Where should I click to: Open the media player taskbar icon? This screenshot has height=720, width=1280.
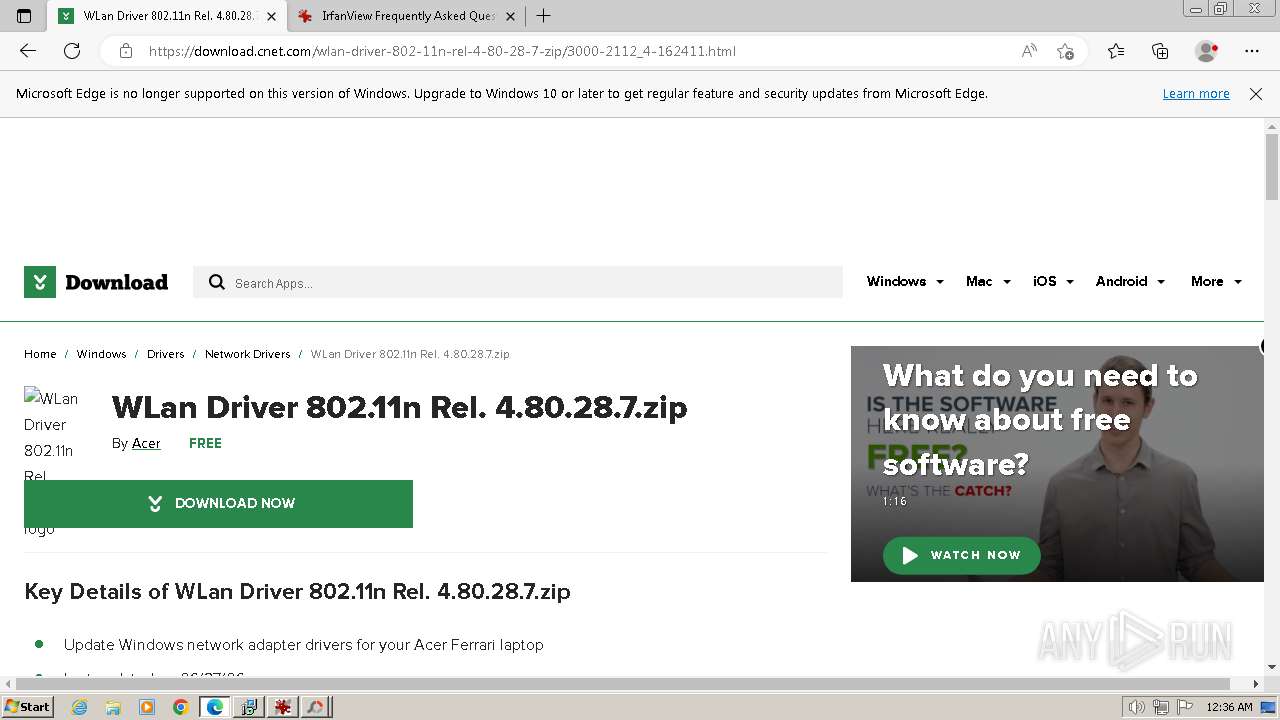pyautogui.click(x=147, y=707)
